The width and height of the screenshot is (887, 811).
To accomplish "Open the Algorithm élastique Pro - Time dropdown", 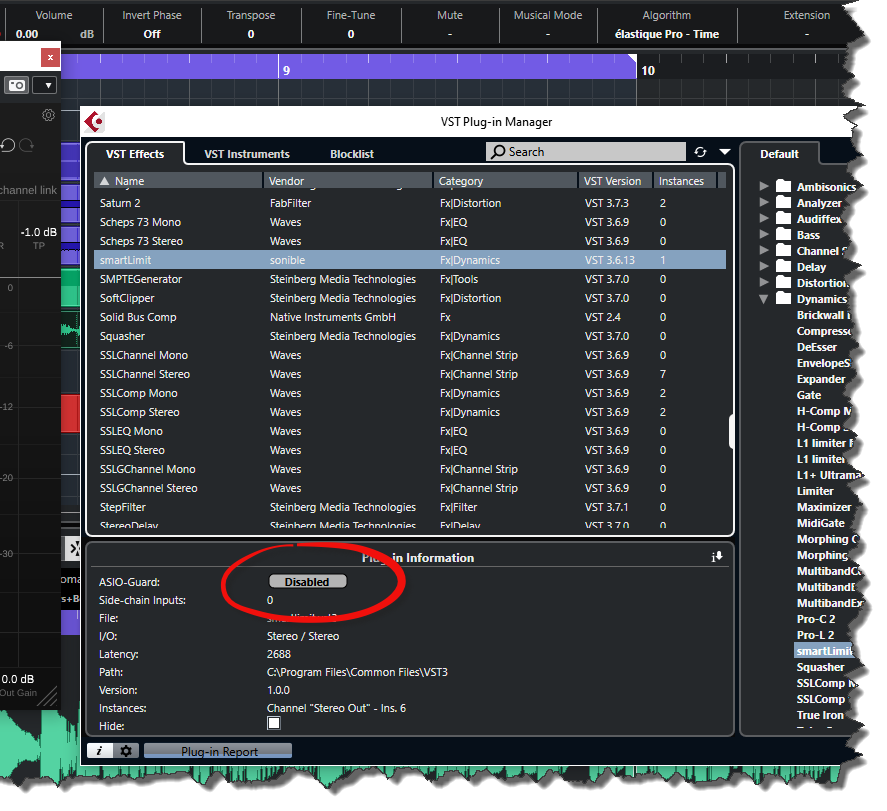I will [667, 34].
